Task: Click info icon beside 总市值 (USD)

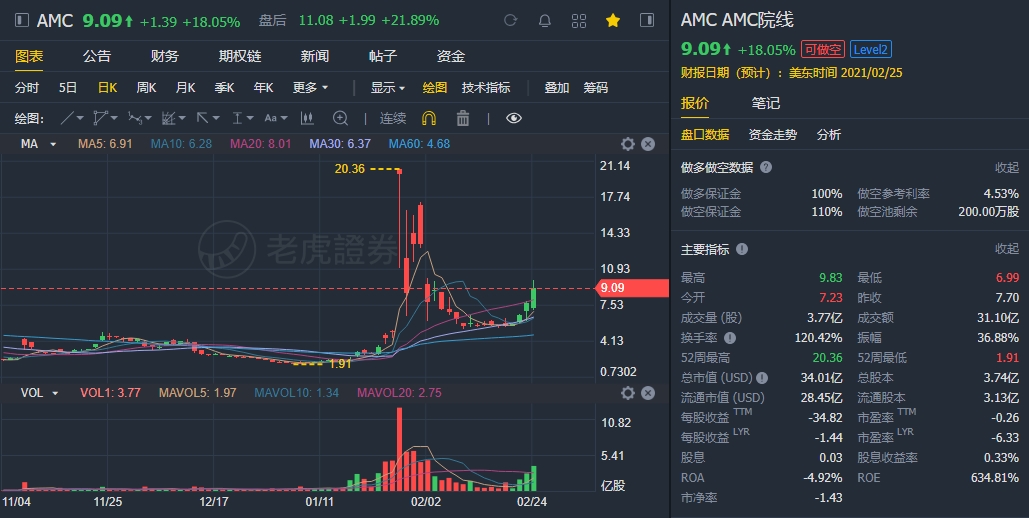Action: (x=762, y=378)
